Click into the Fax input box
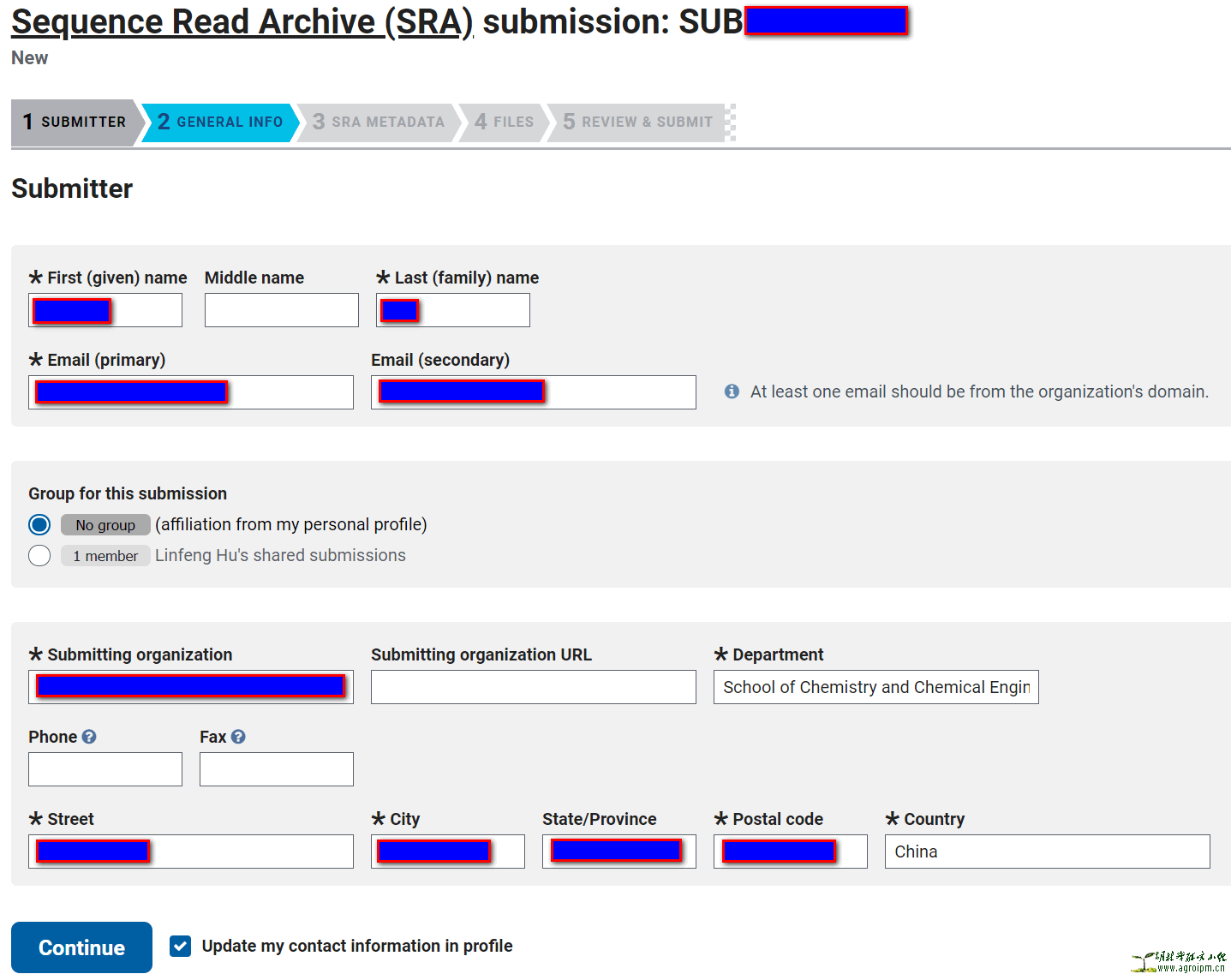Screen dimensions: 1231x980 (276, 769)
